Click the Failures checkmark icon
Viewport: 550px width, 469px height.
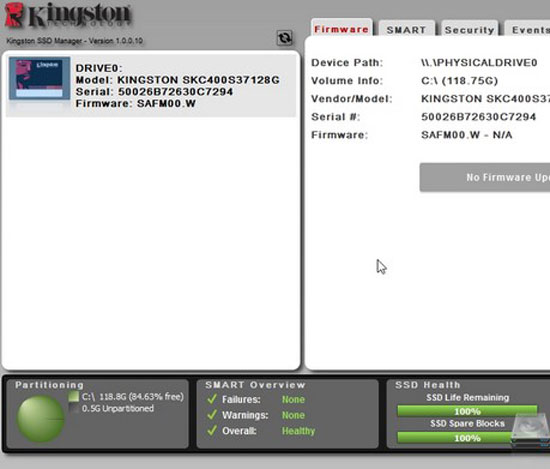(212, 399)
